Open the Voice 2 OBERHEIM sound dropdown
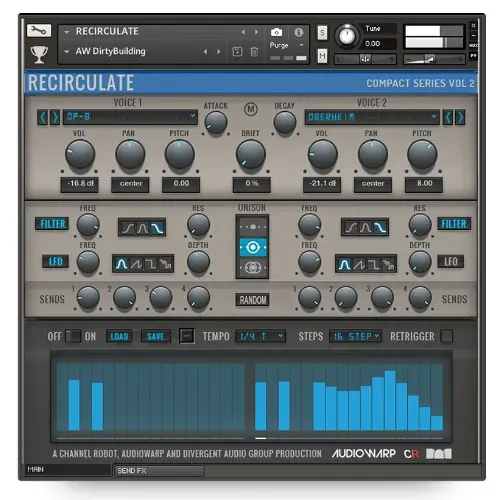 (x=372, y=117)
